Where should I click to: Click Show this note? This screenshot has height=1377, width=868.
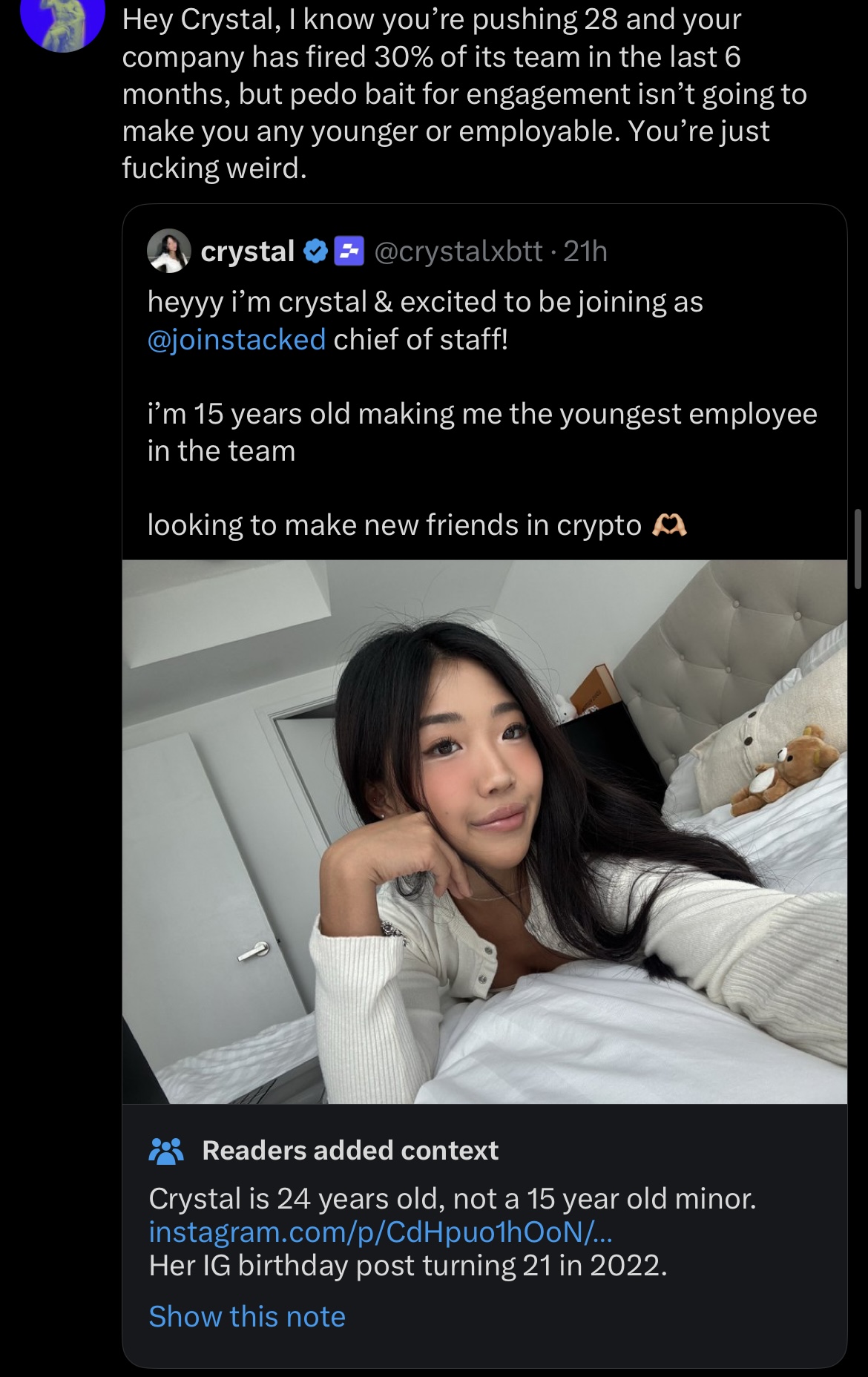247,1316
